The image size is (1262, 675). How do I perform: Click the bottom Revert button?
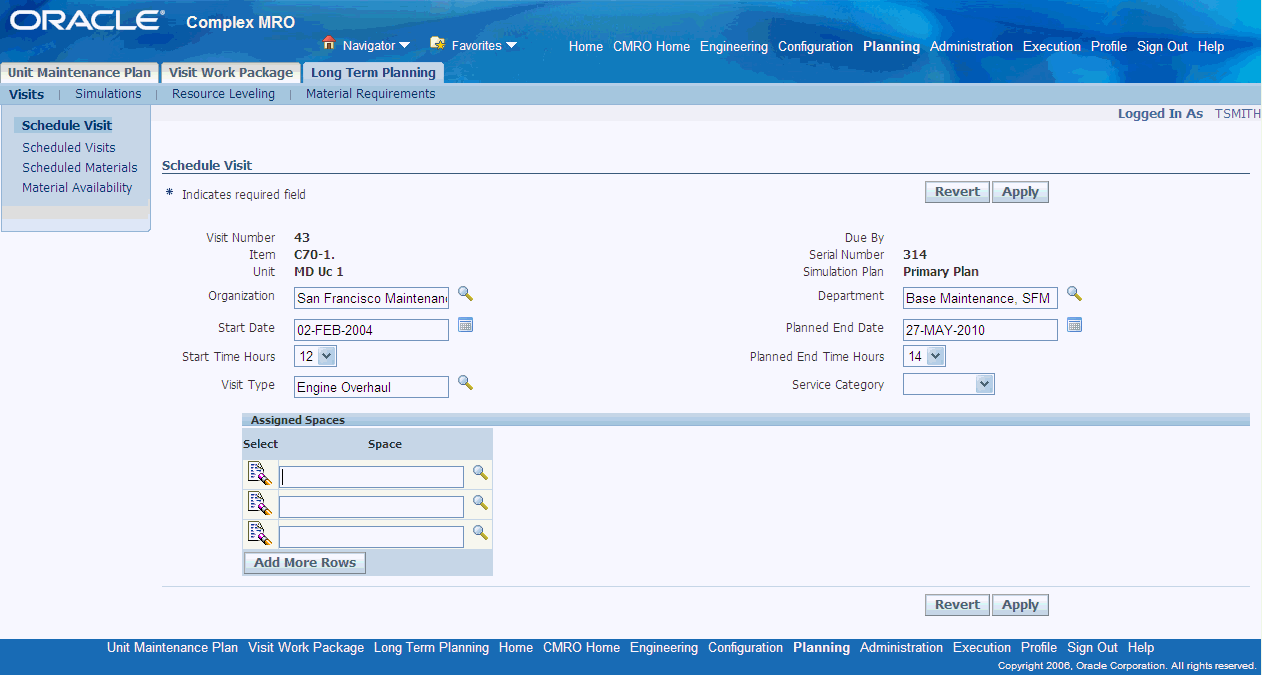point(957,605)
